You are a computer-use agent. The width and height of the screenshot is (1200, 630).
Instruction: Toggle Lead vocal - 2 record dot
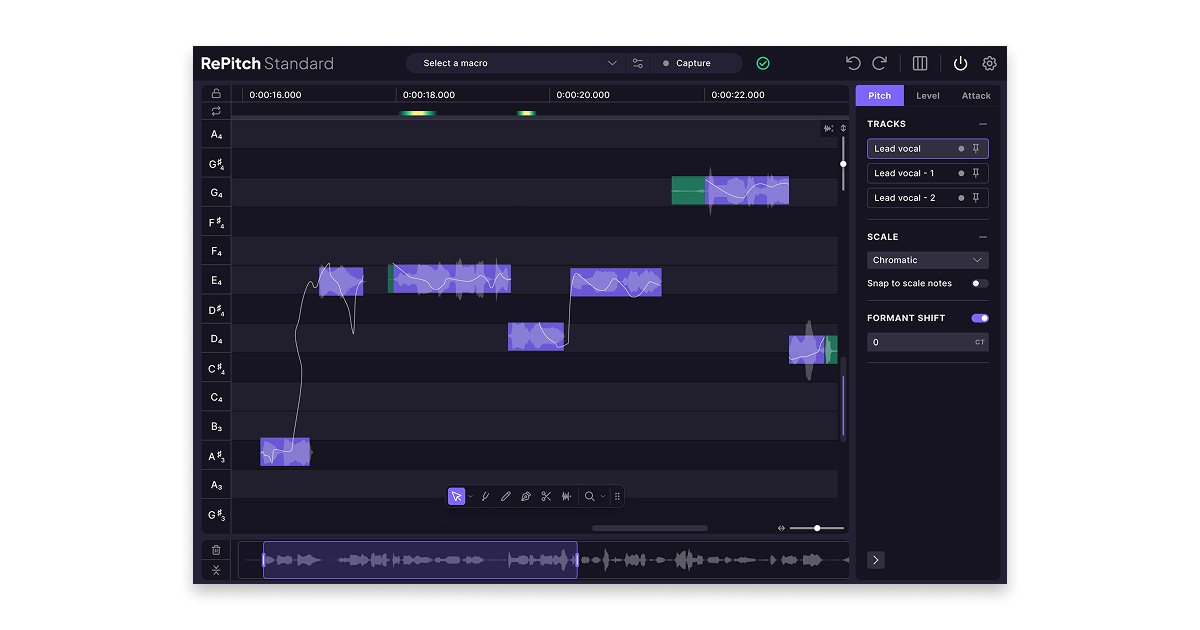[x=961, y=198]
